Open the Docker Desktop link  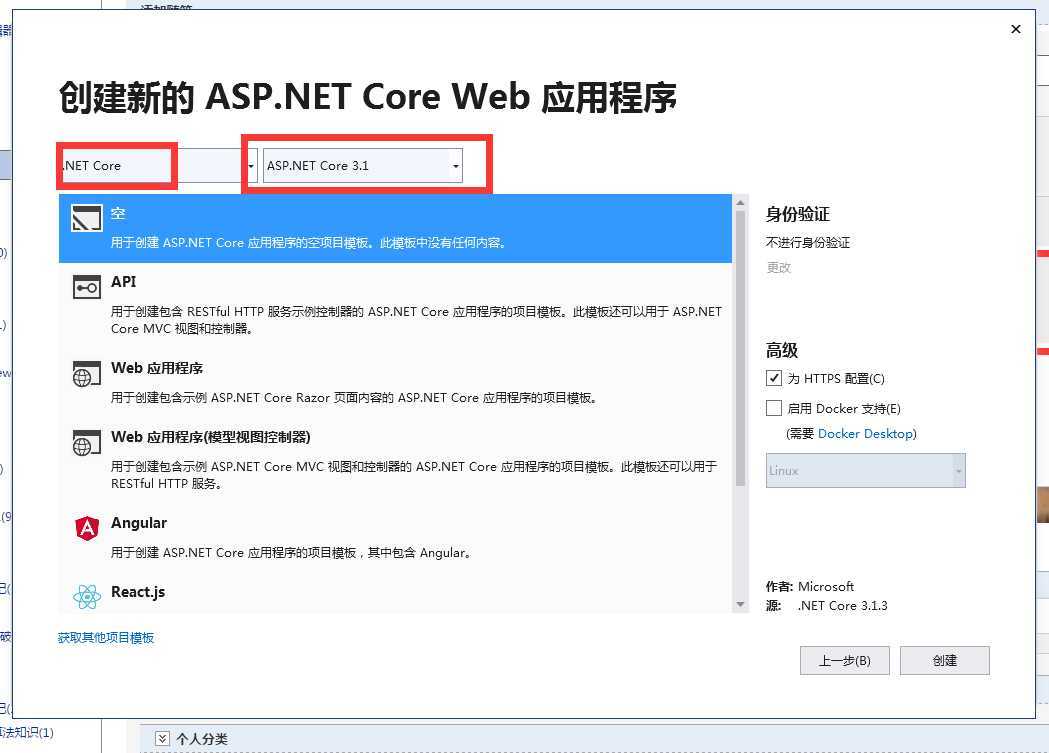866,433
